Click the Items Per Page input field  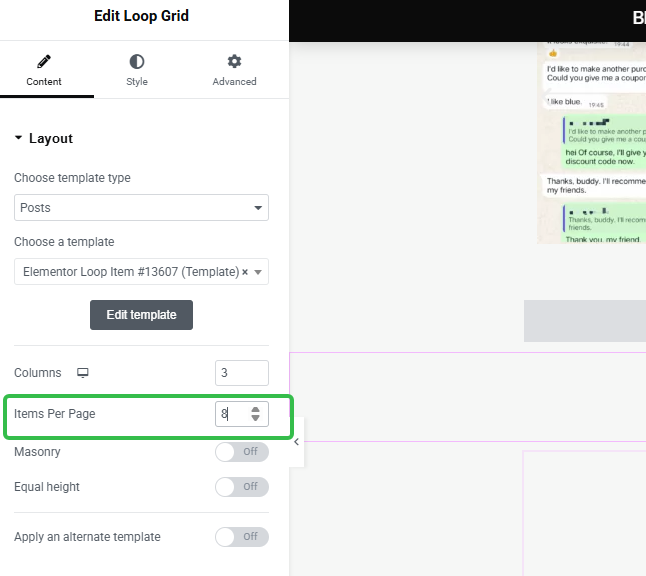tap(232, 413)
